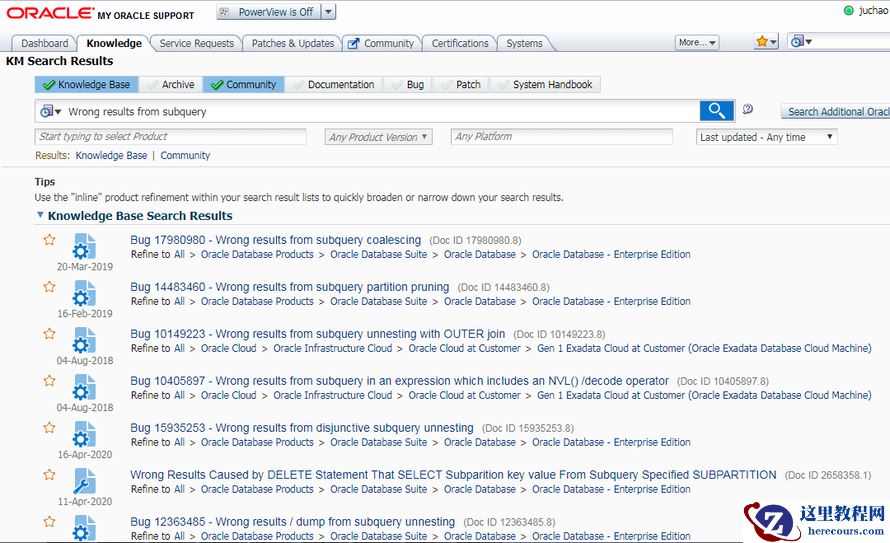
Task: Open Bug 15935253 disjunctive subquery article
Action: (x=301, y=428)
